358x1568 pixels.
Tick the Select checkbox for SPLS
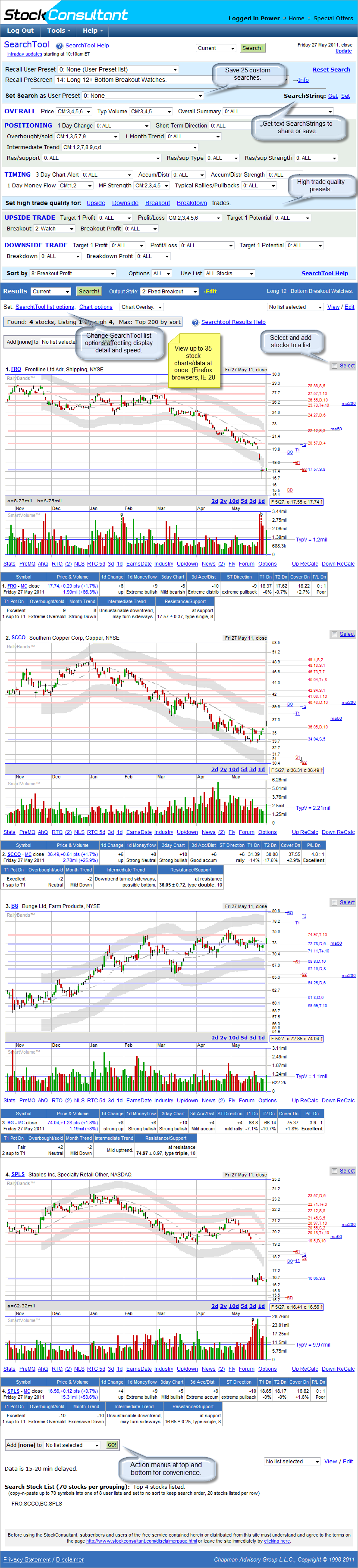coord(334,1171)
